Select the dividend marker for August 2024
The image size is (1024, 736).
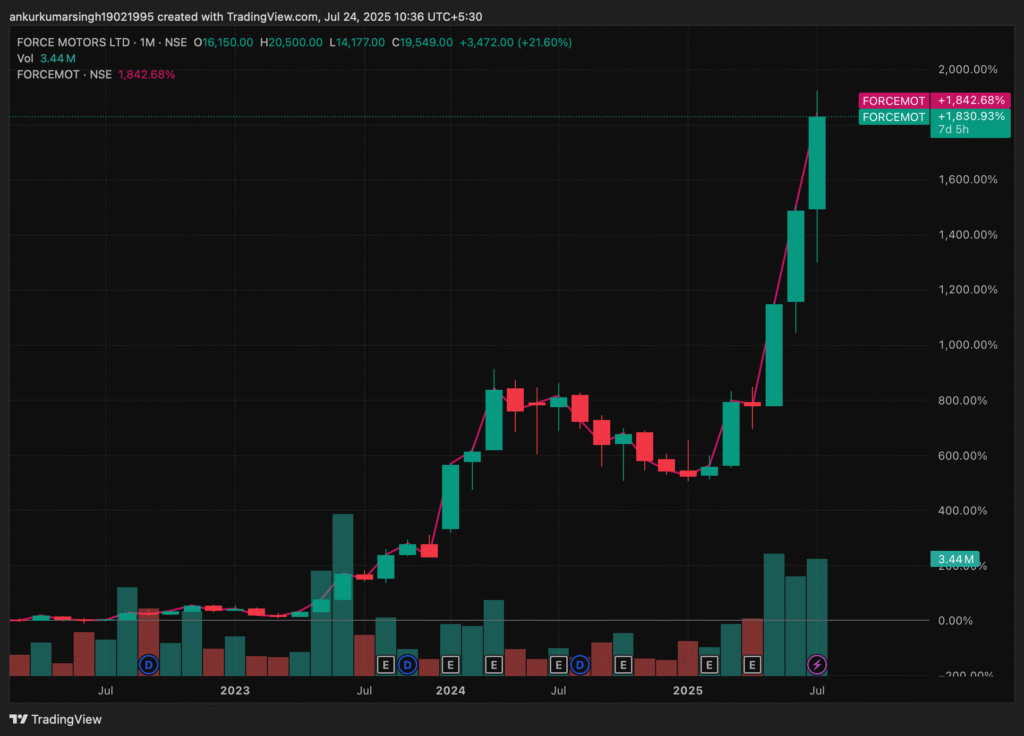579,665
